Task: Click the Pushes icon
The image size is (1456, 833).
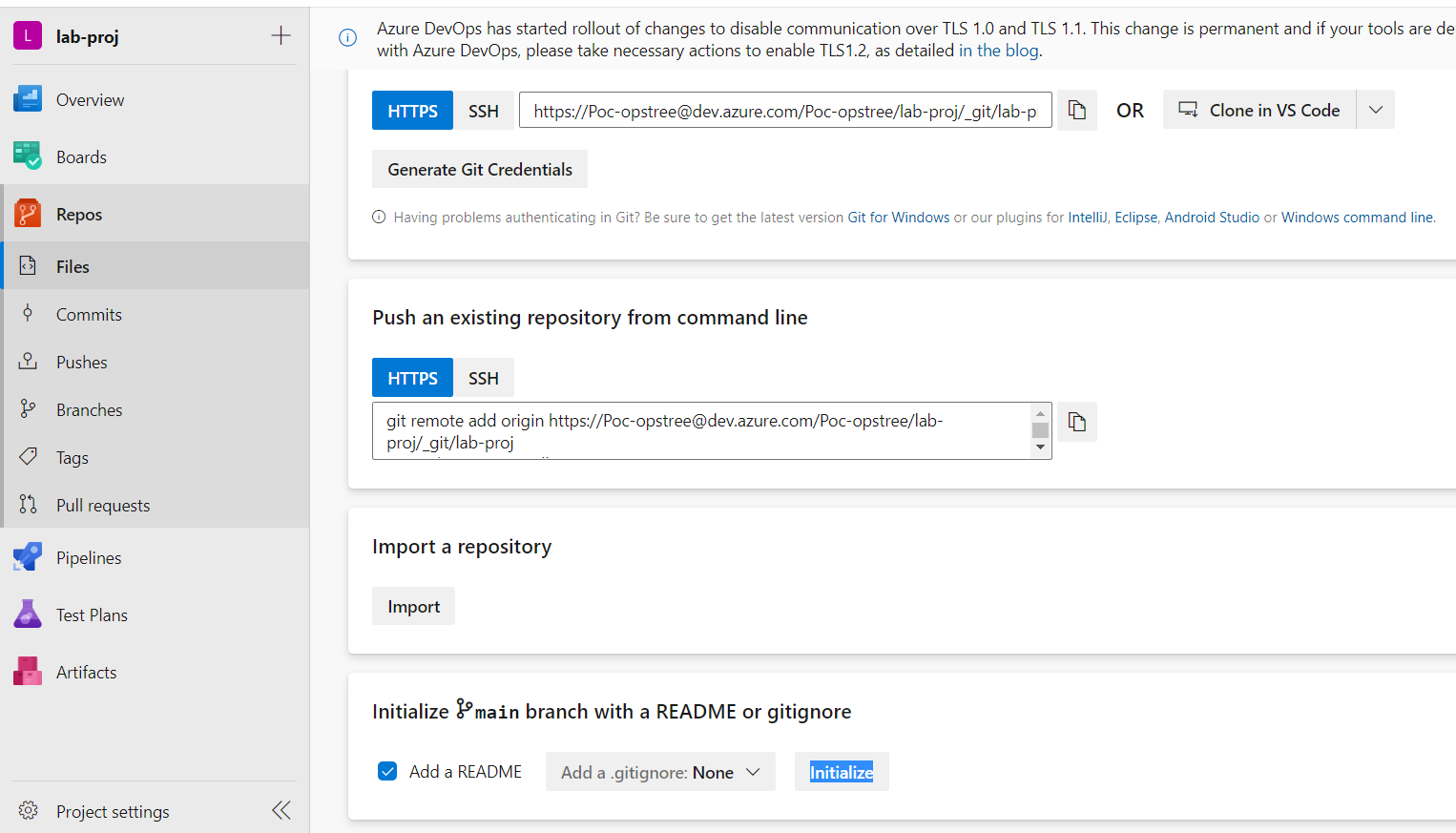Action: click(28, 362)
